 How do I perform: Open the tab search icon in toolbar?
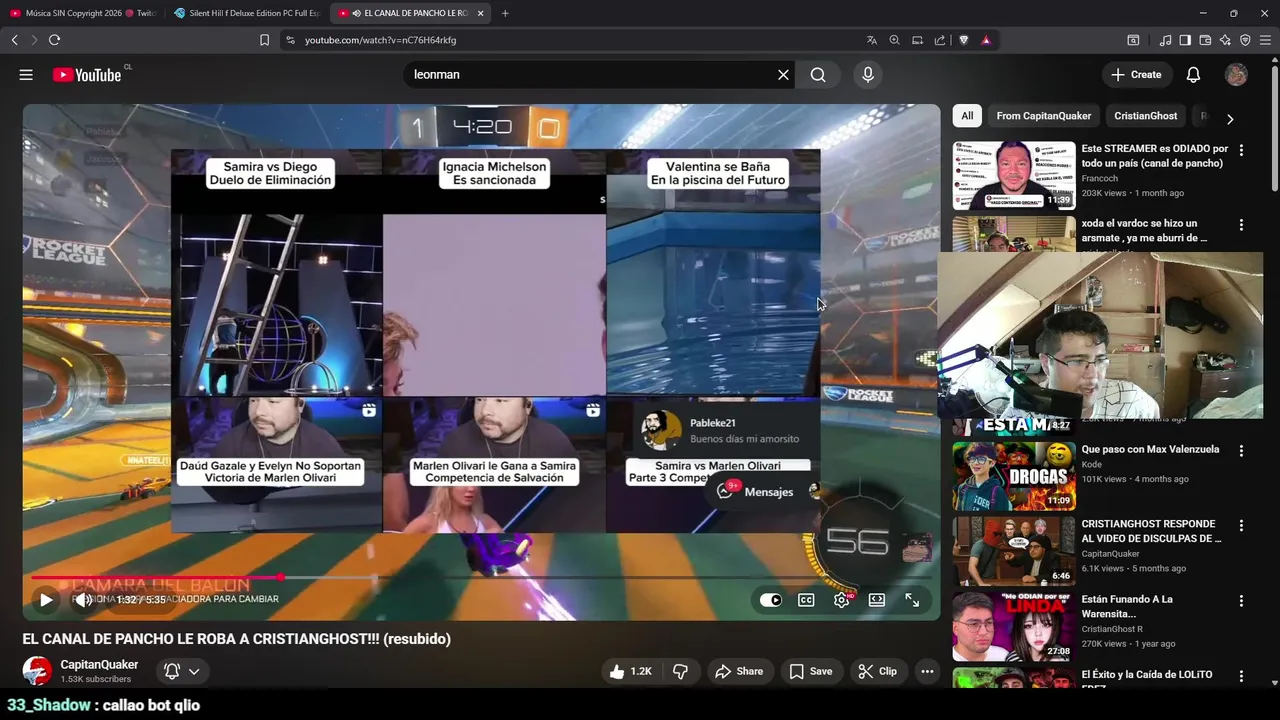coord(1133,40)
